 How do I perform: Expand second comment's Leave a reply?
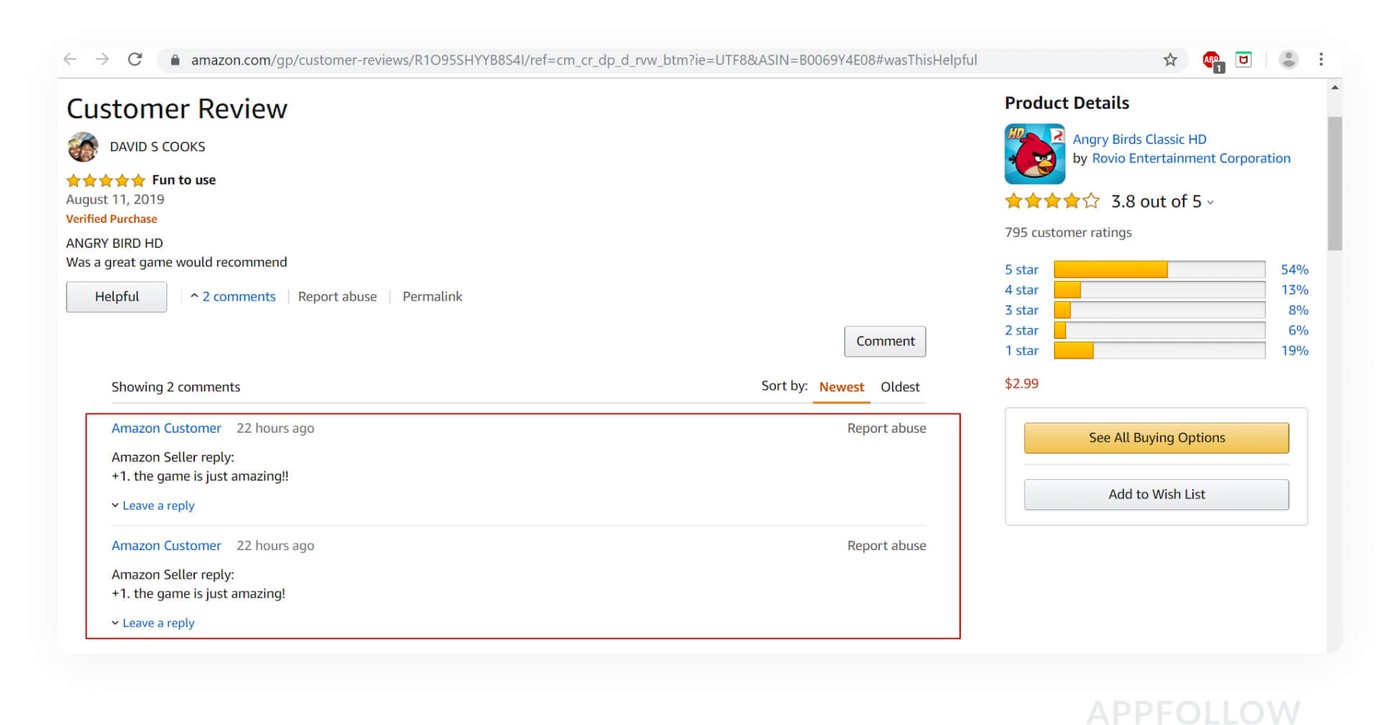coord(153,623)
